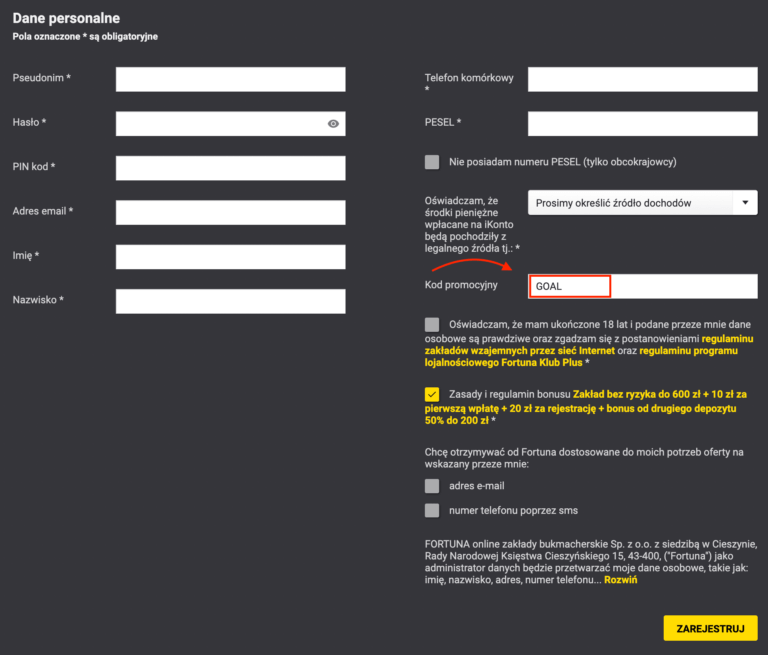Screen dimensions: 768x655
Task: Click the Imię text field
Action: (230, 257)
